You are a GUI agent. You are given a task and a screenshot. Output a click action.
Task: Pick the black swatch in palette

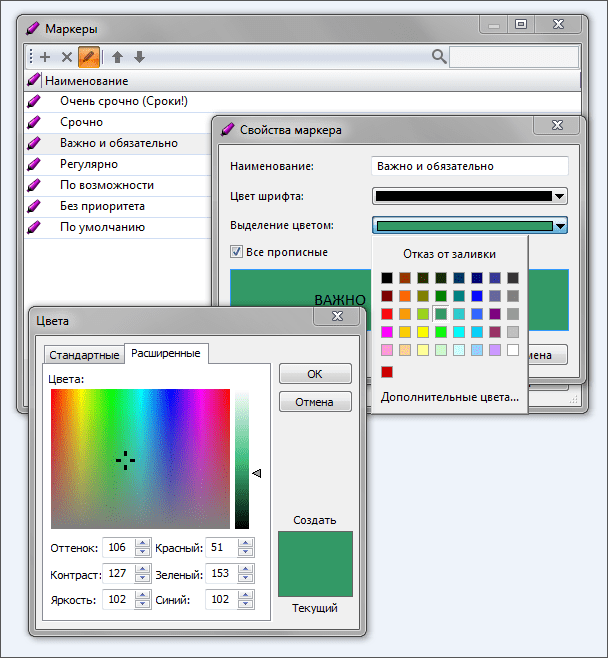click(387, 278)
